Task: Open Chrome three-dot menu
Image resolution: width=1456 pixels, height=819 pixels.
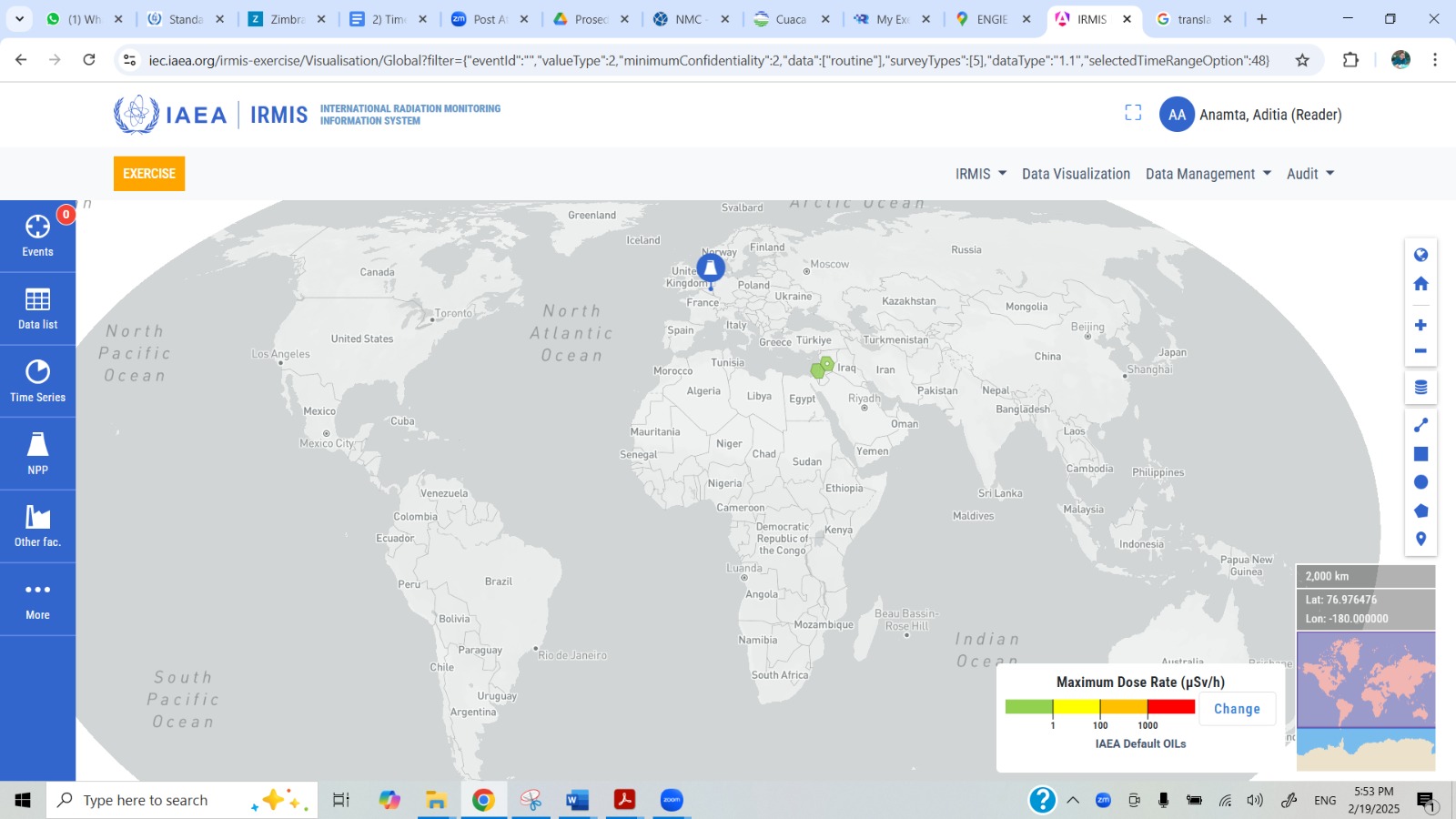Action: pos(1435,60)
